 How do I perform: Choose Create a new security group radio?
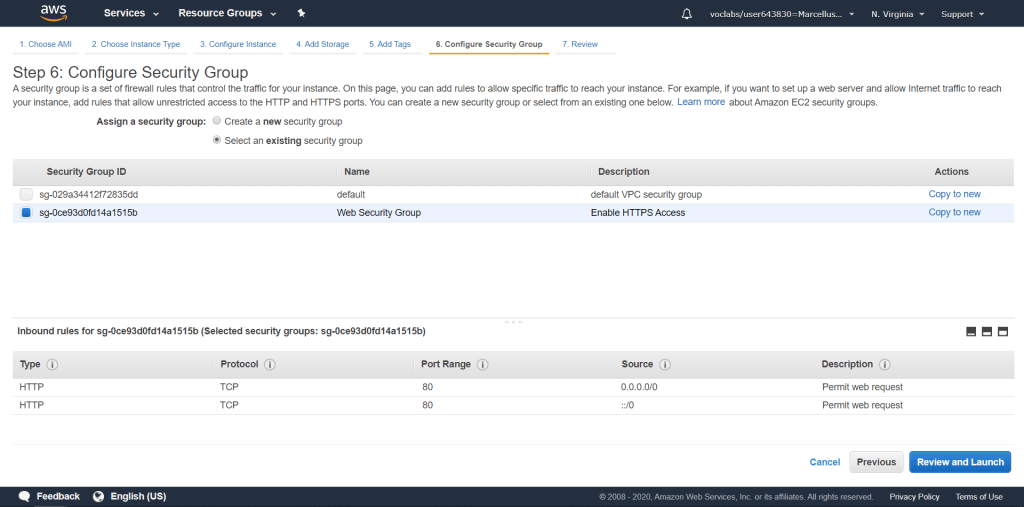pyautogui.click(x=217, y=121)
